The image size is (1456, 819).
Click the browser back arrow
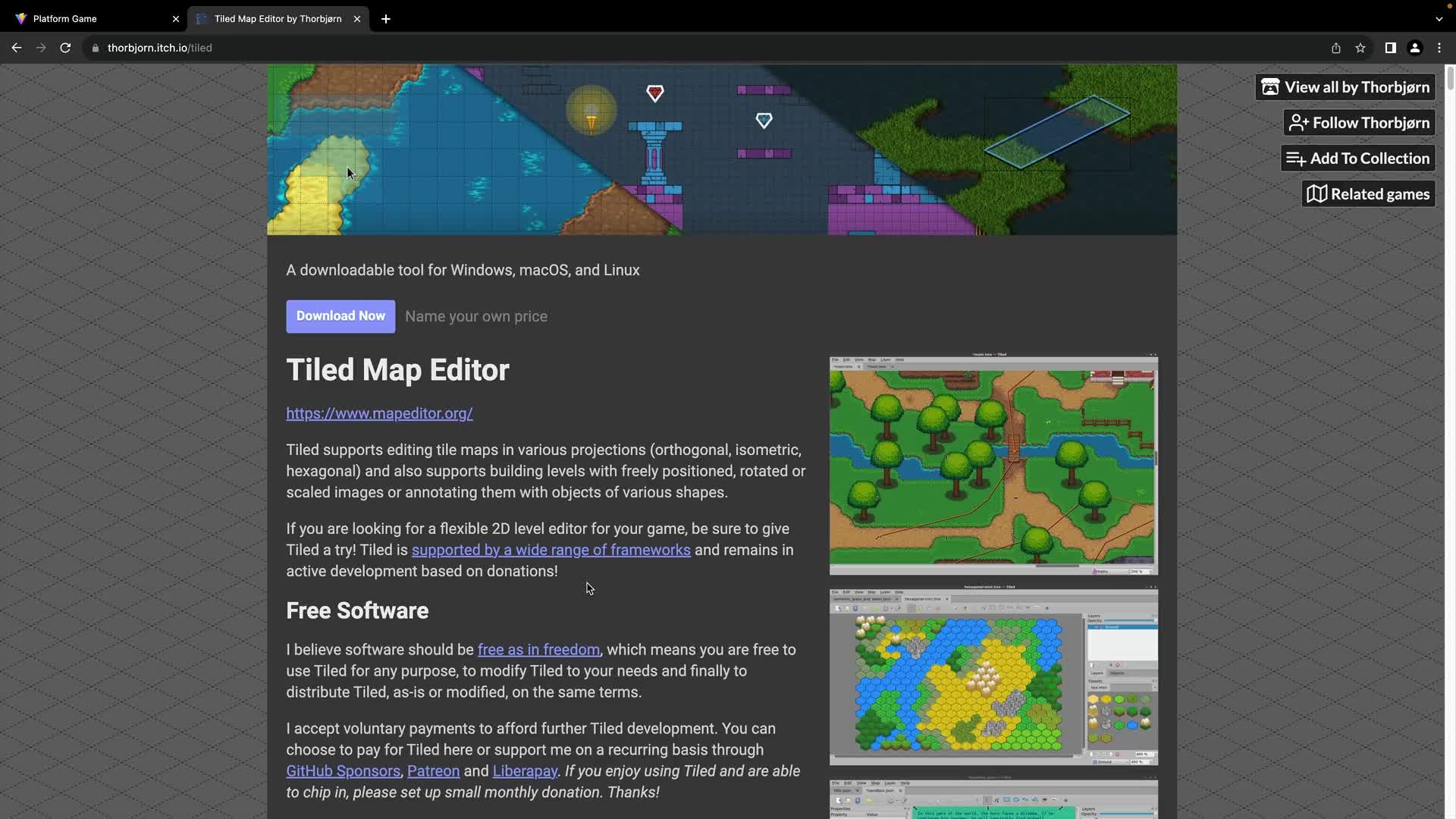[x=16, y=48]
